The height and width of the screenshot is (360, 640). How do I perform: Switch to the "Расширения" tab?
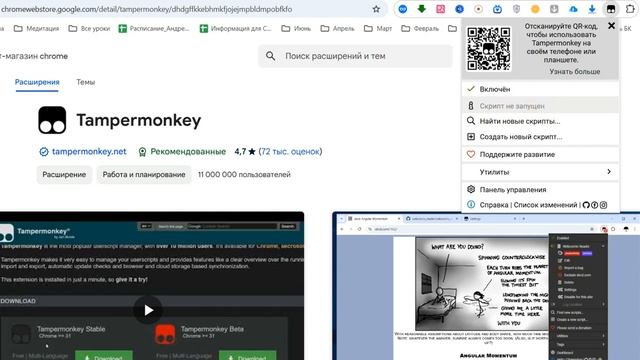37,82
